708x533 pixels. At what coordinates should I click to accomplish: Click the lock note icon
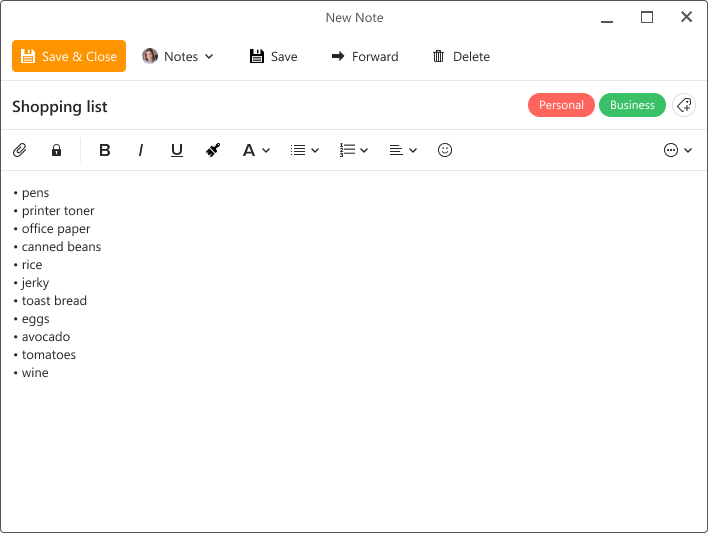point(56,150)
